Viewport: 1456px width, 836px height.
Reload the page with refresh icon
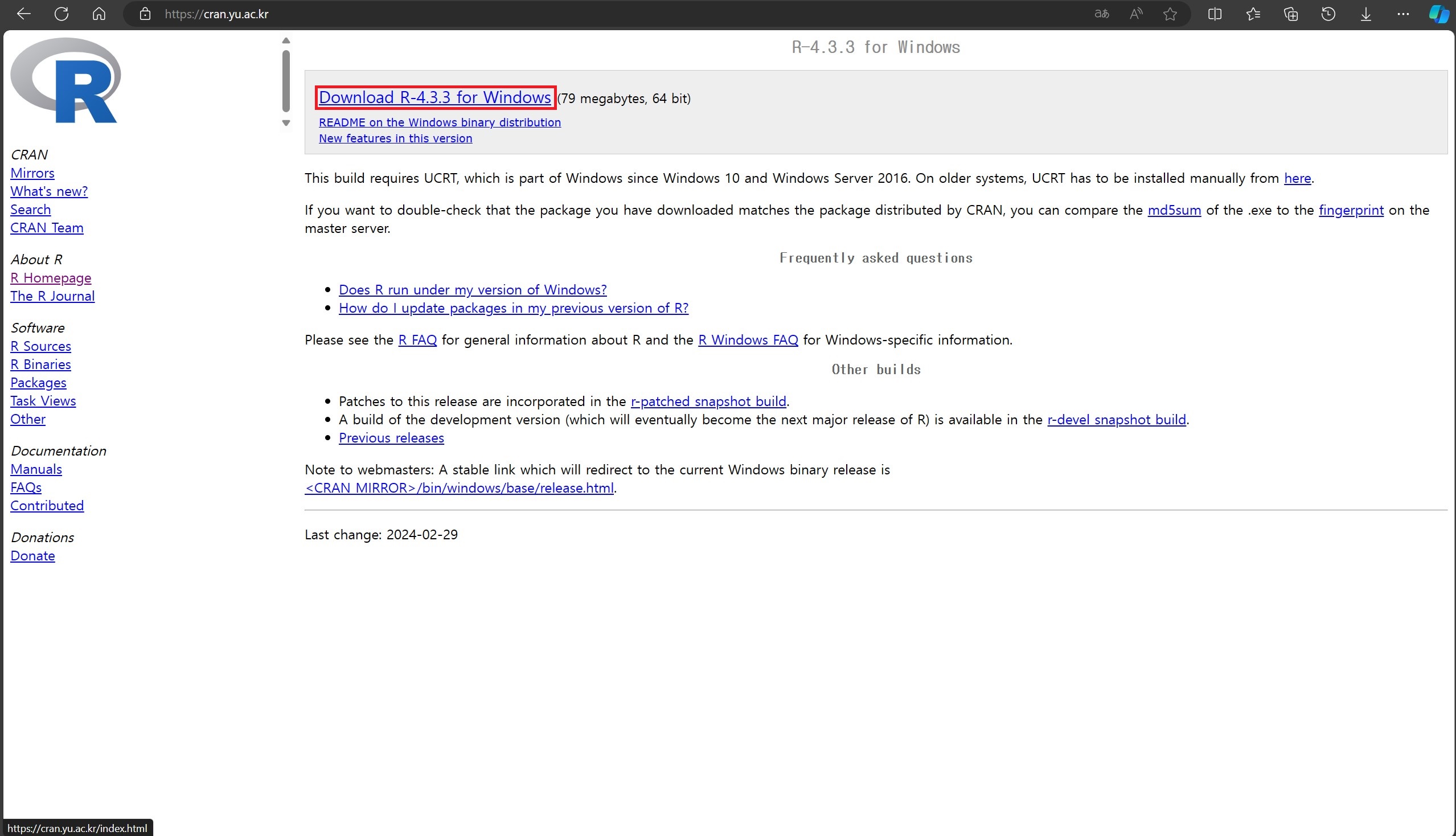tap(61, 14)
